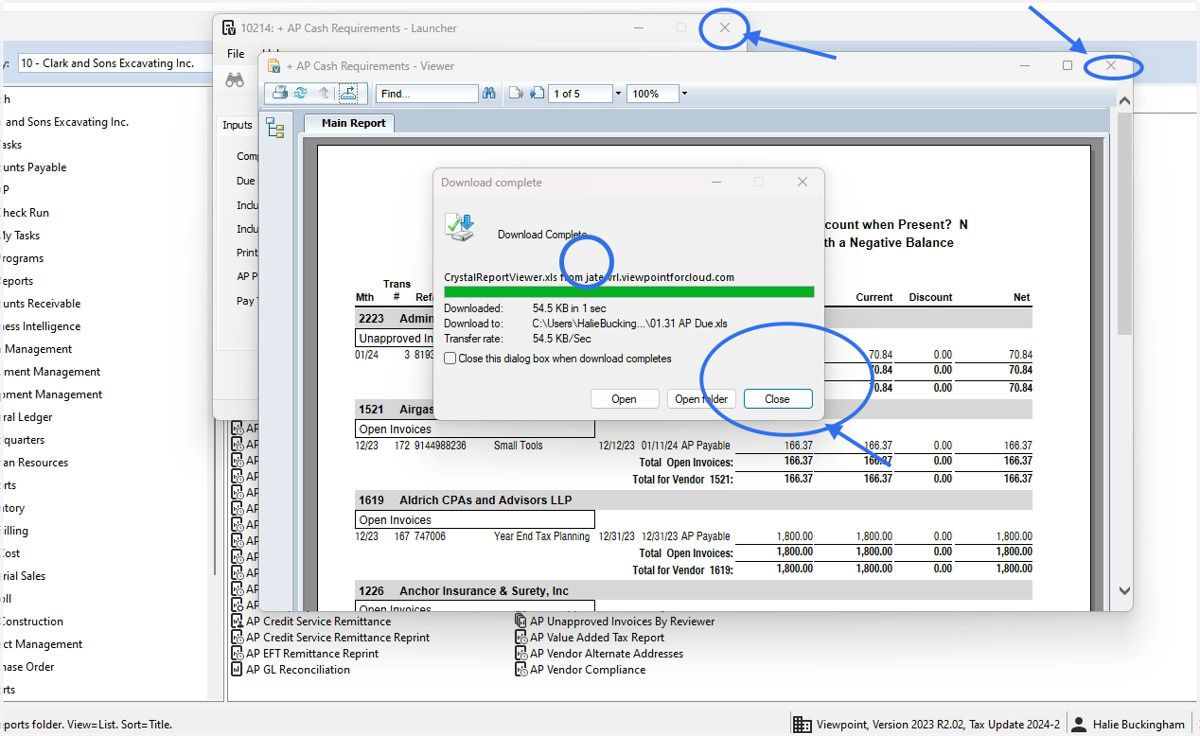Click the Open folder button
Screen dimensions: 1200x736
coord(702,399)
